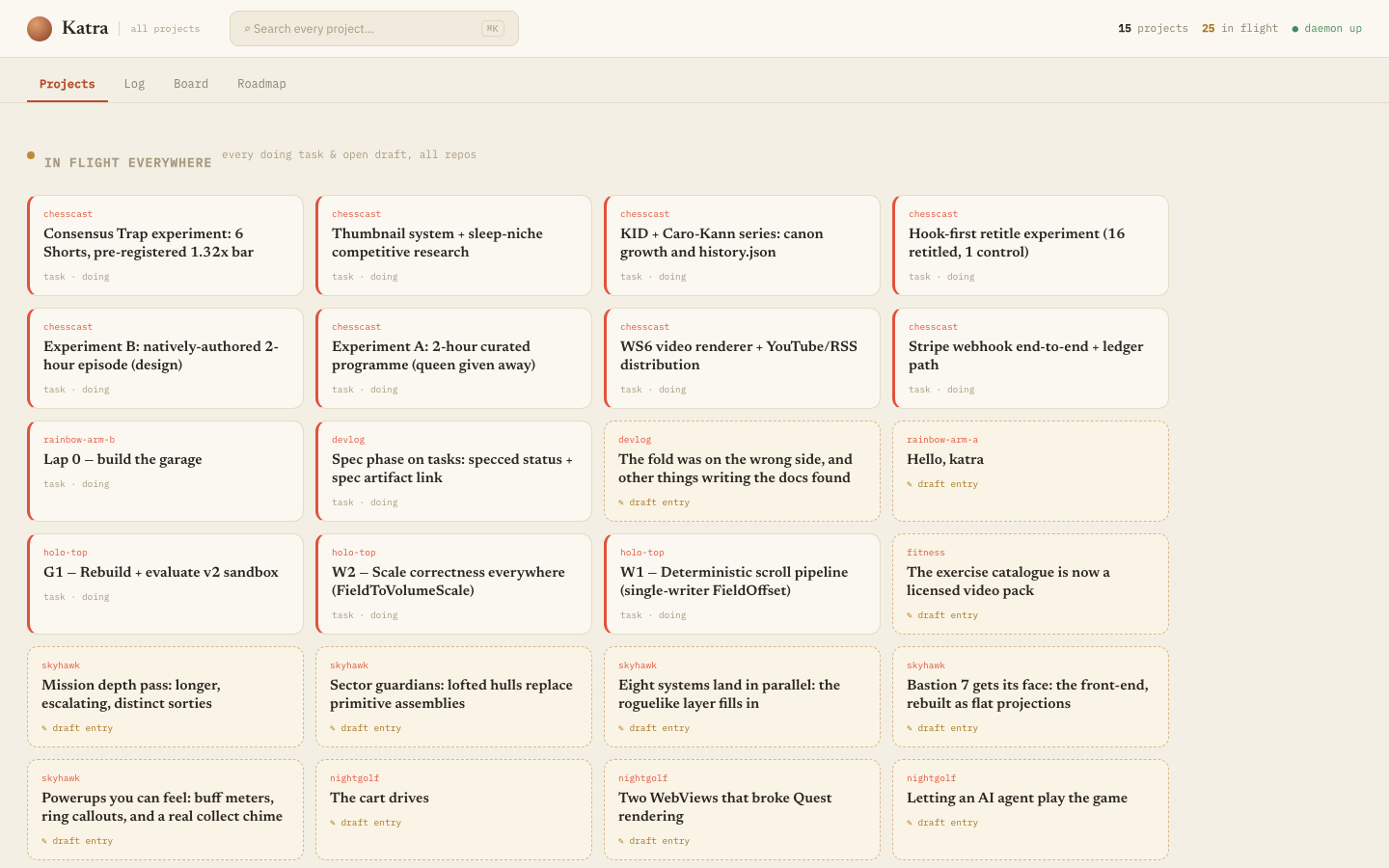The height and width of the screenshot is (868, 1389).
Task: Click pencil draft icon on Powerups card
Action: [x=44, y=841]
